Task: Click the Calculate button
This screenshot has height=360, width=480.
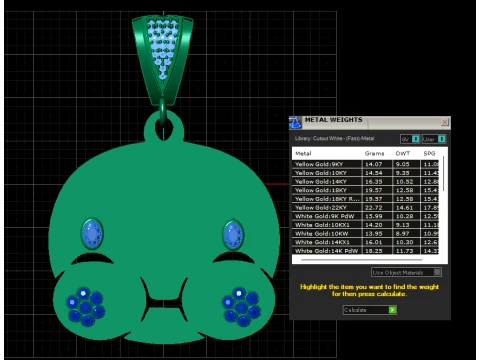Action: (370, 310)
